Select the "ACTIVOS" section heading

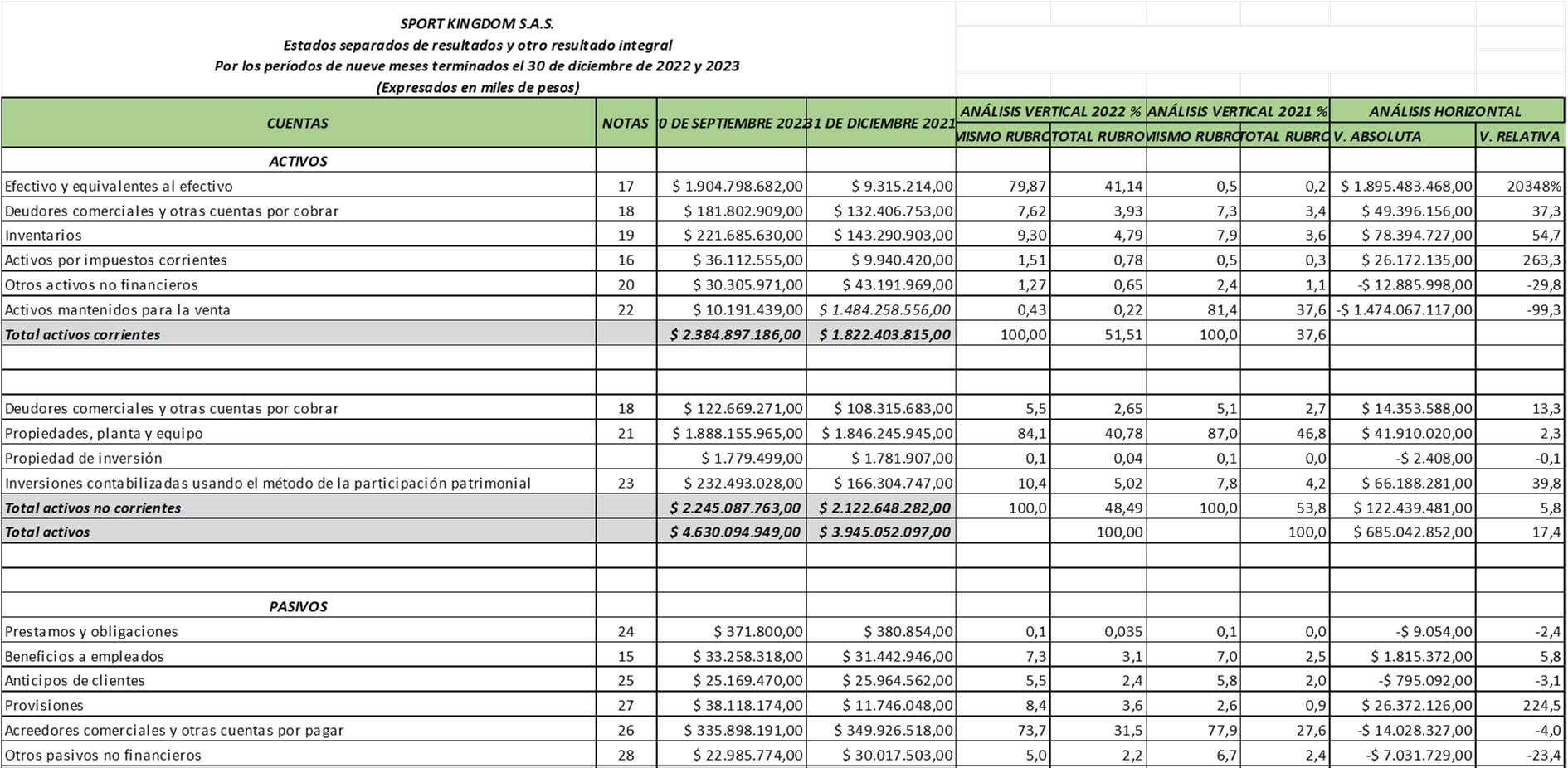tap(298, 161)
